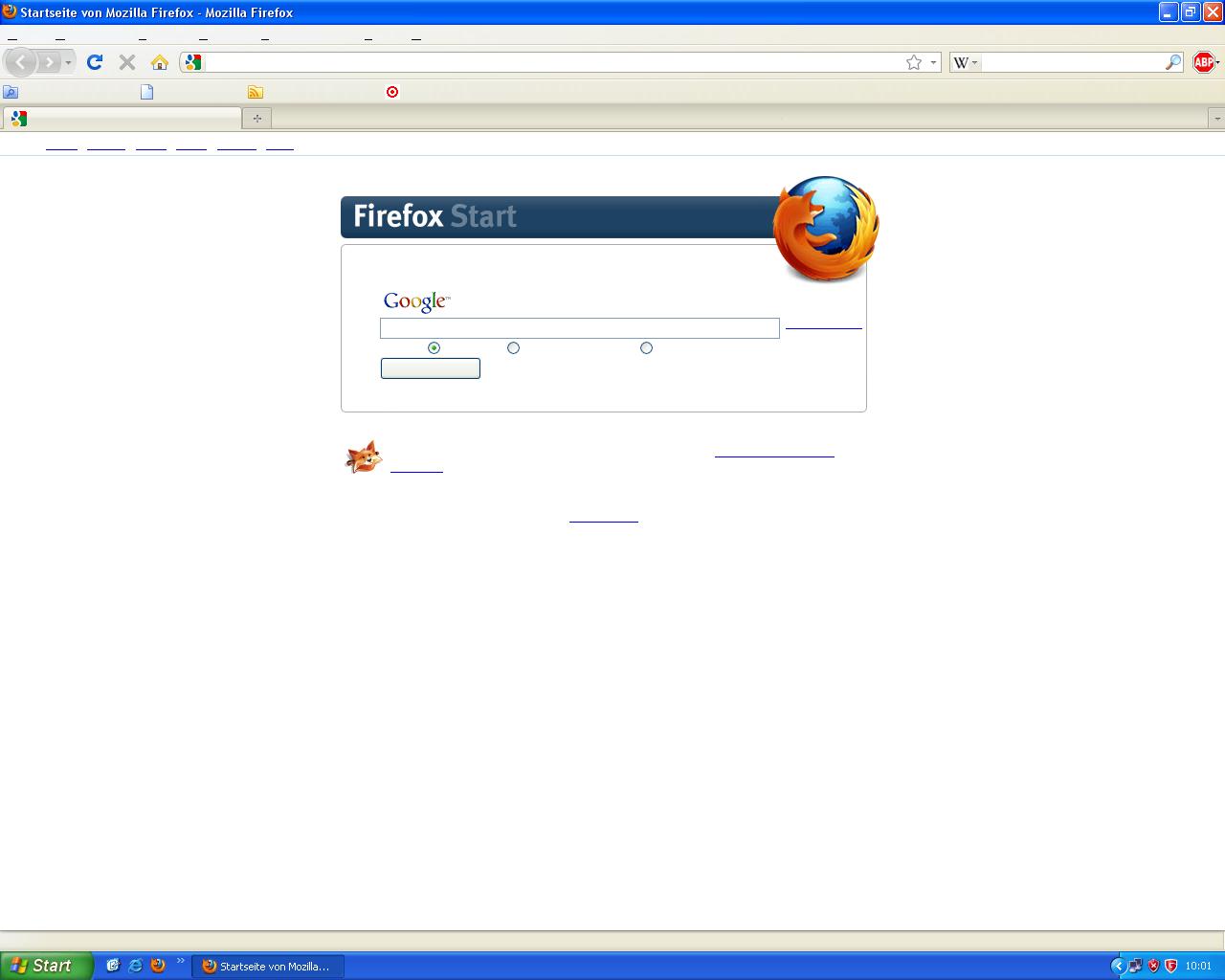Click the Firefox icon in the title bar
Screen dimensions: 1225x980
10,11
